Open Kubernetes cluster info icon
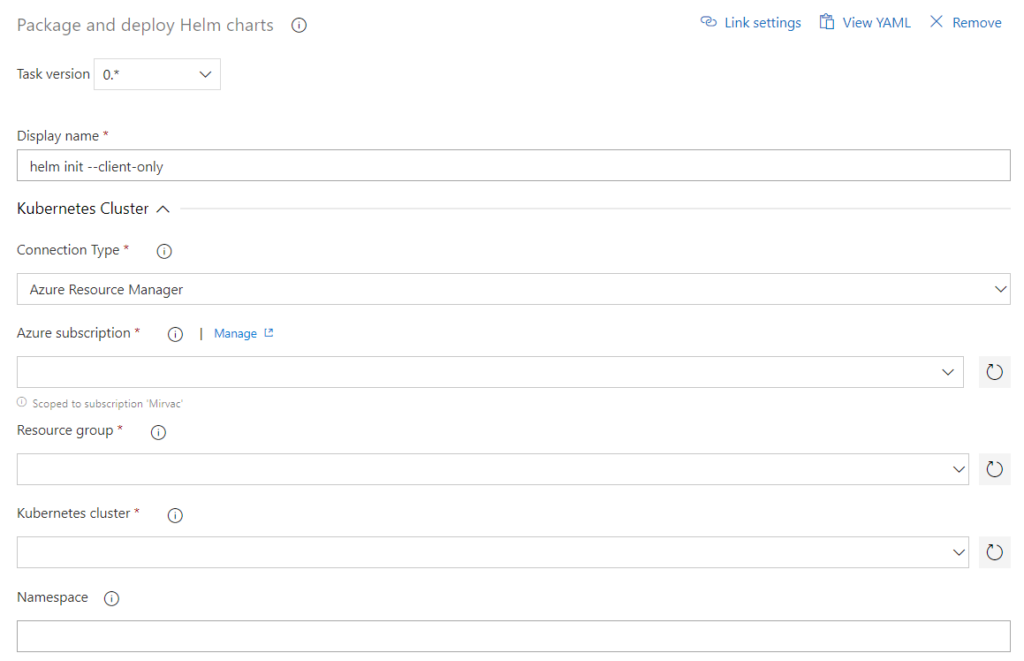The height and width of the screenshot is (661, 1024). (x=175, y=515)
